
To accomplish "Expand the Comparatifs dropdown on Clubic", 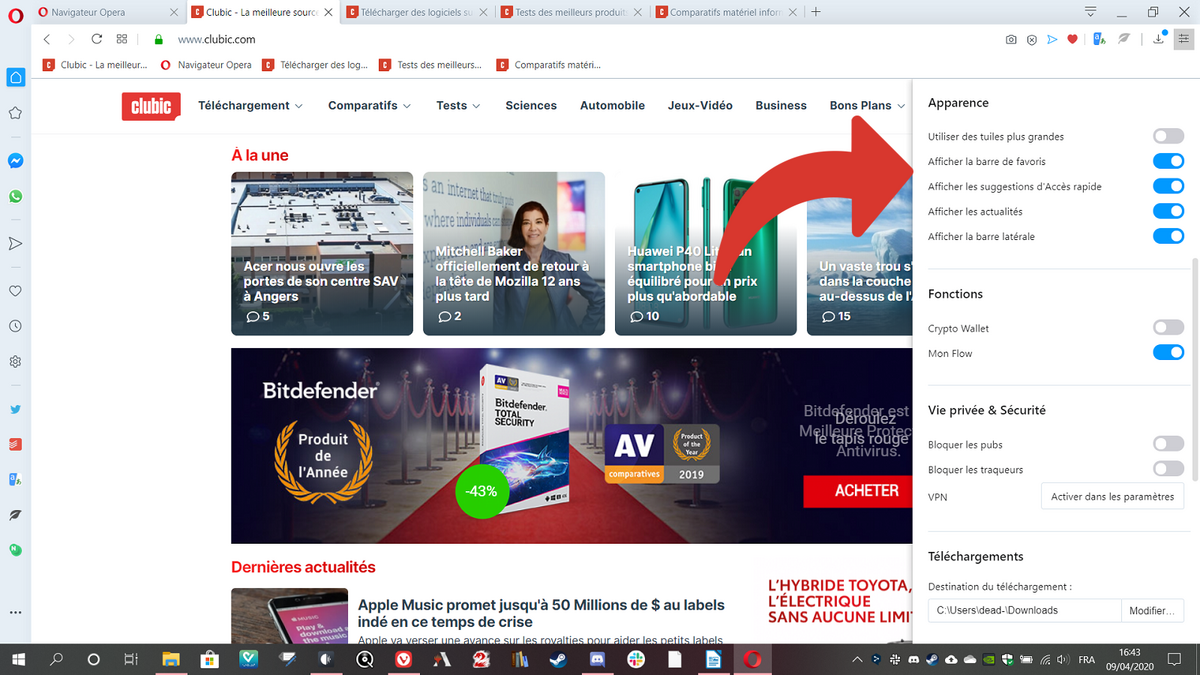I will click(x=370, y=105).
